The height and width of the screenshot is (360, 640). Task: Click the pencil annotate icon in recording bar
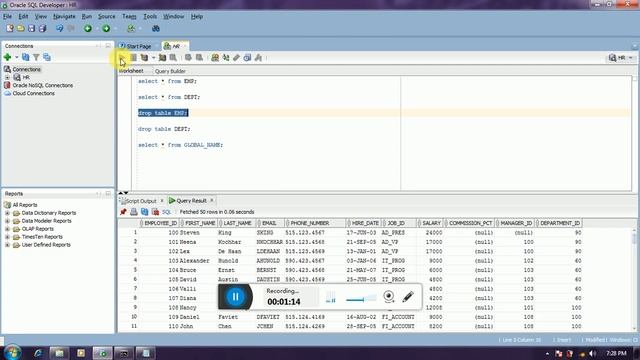pos(408,296)
